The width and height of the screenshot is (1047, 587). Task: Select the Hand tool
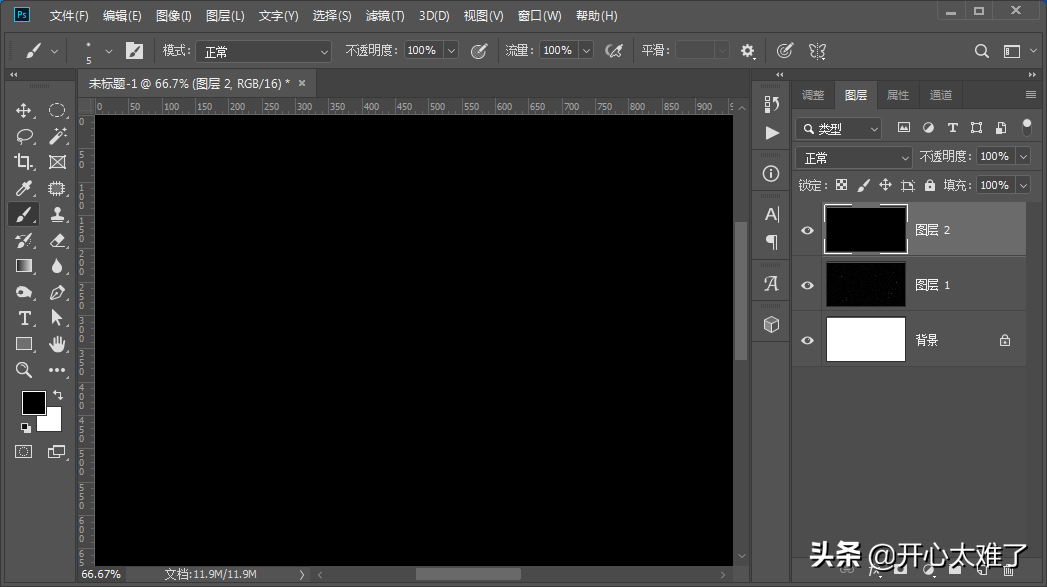(57, 344)
